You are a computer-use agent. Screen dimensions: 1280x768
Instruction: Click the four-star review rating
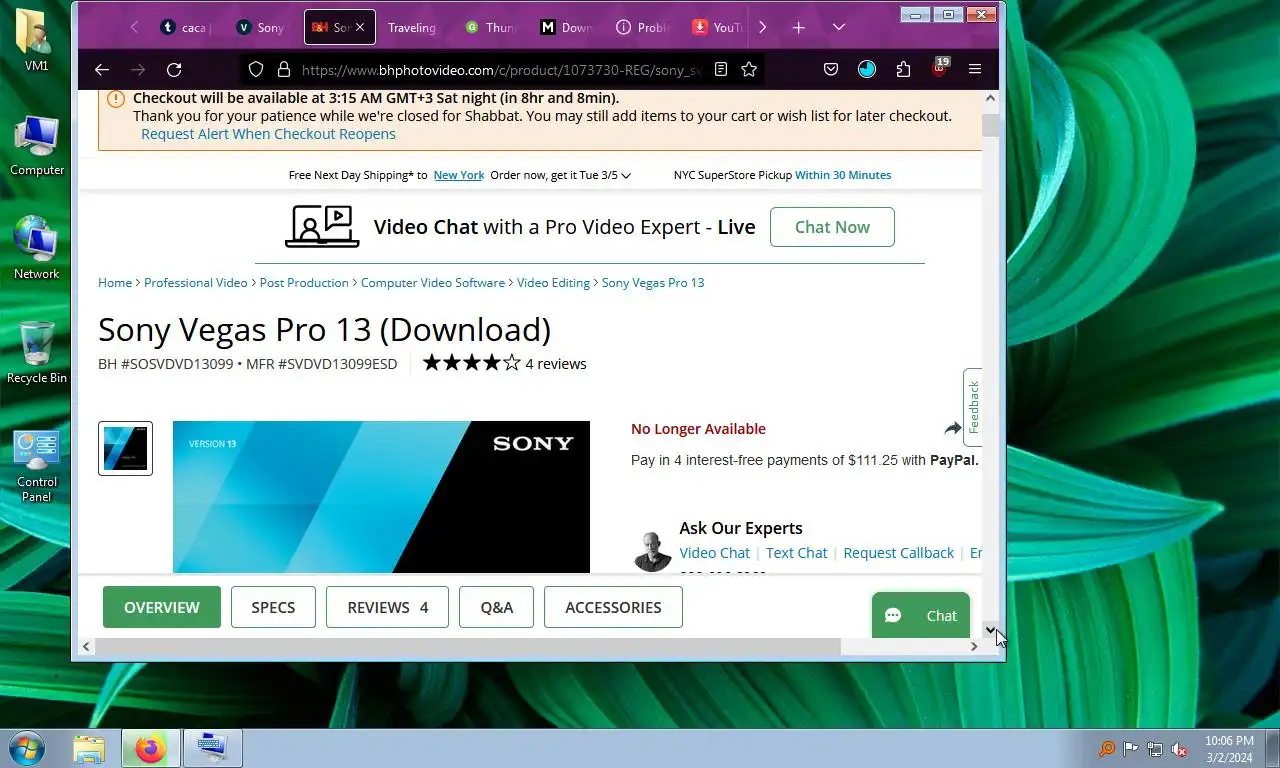pos(471,363)
